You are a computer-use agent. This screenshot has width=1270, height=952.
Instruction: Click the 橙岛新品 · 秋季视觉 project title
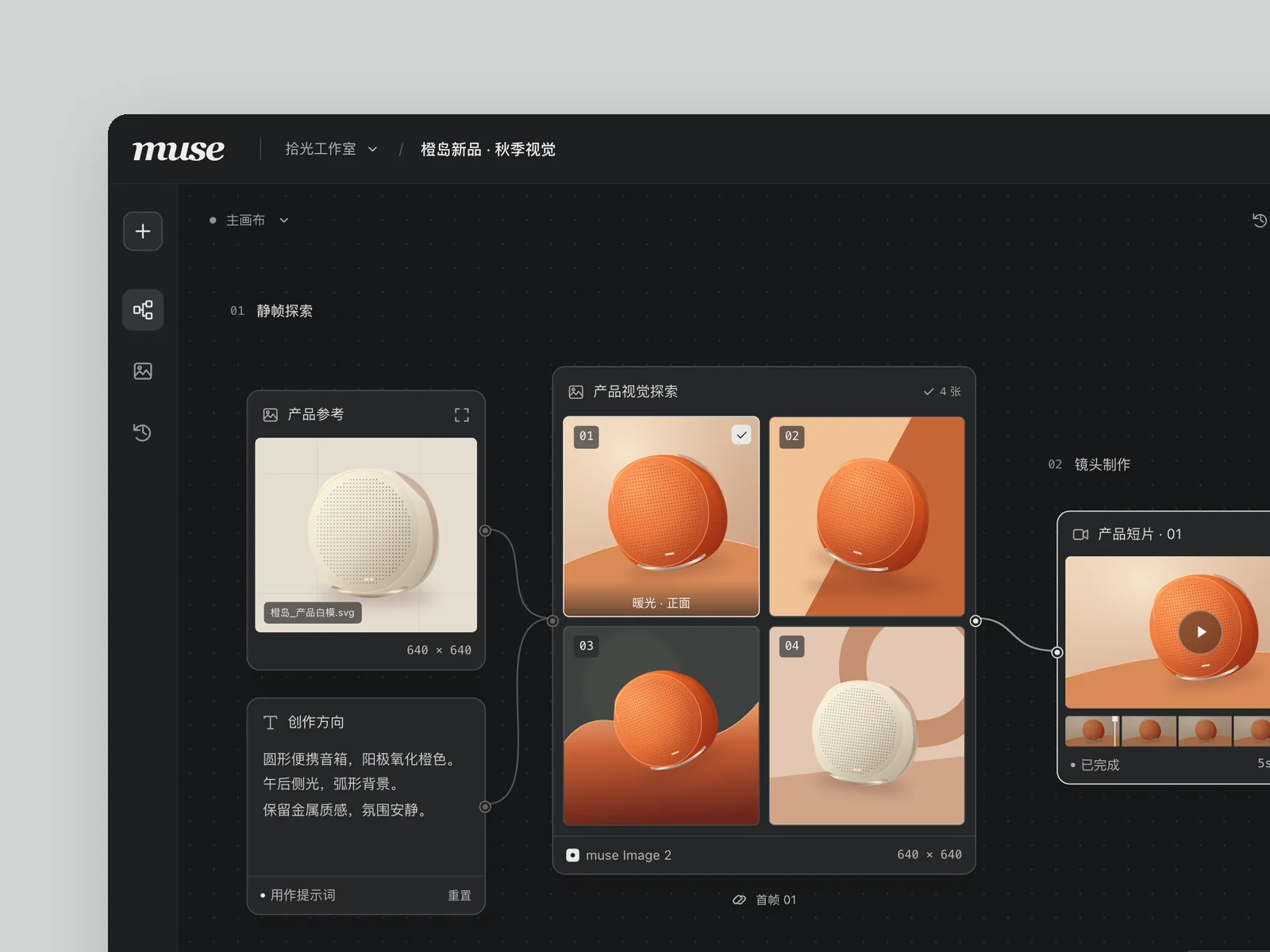pyautogui.click(x=488, y=149)
